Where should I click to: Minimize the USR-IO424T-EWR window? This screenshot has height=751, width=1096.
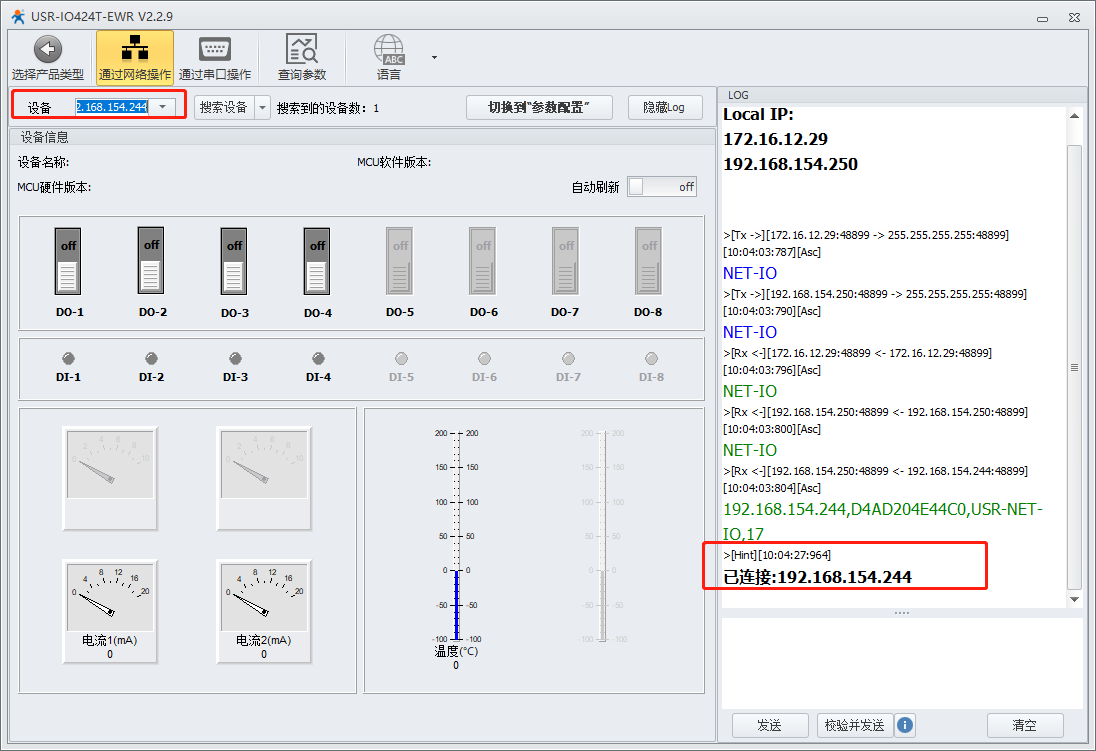[1042, 18]
